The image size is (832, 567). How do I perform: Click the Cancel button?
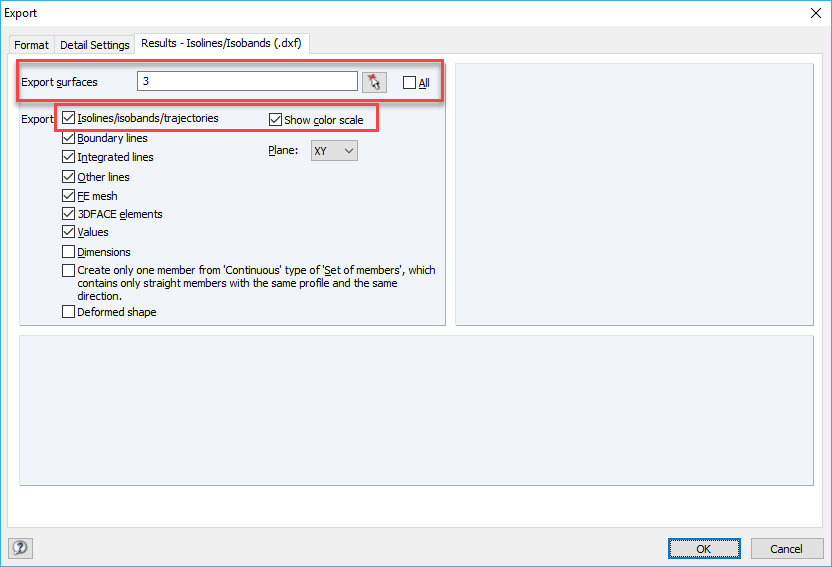click(x=786, y=548)
